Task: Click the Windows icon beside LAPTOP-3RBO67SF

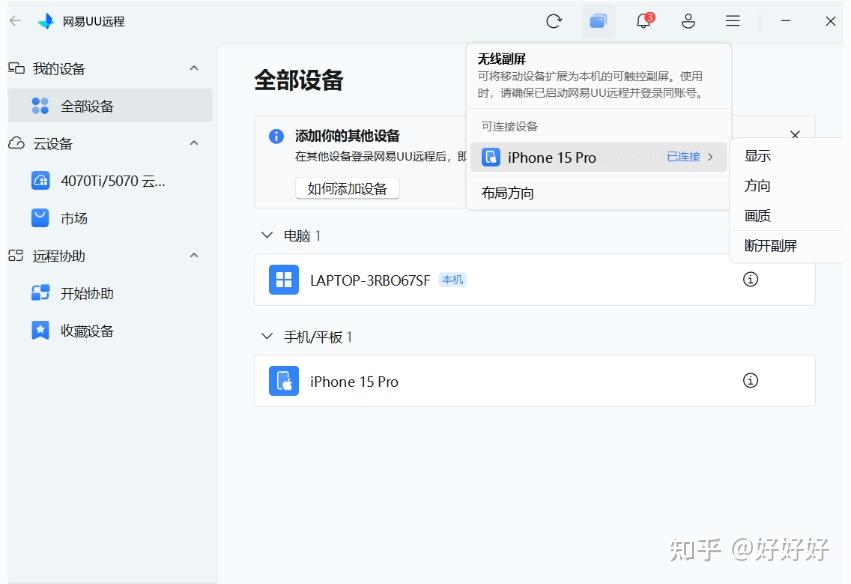Action: point(284,280)
